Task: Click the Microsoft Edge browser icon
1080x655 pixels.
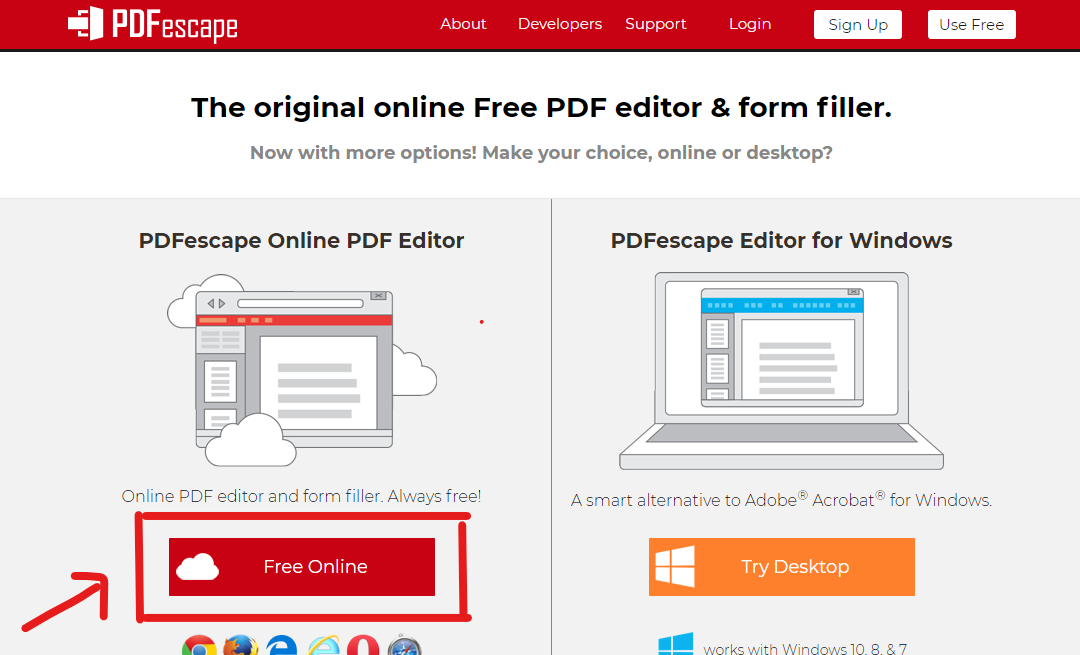Action: 282,645
